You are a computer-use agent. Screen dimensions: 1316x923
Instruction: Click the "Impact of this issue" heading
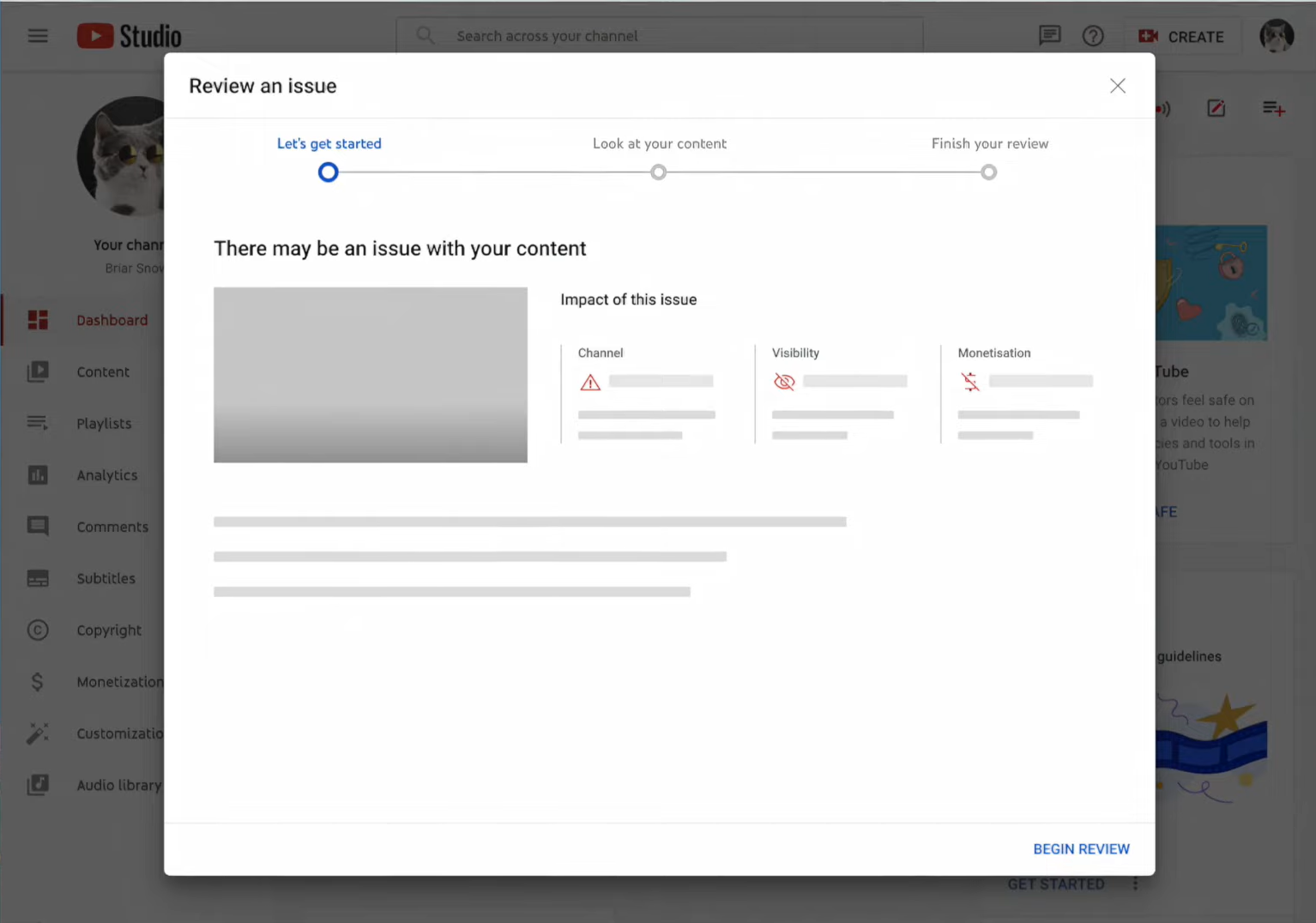[628, 299]
